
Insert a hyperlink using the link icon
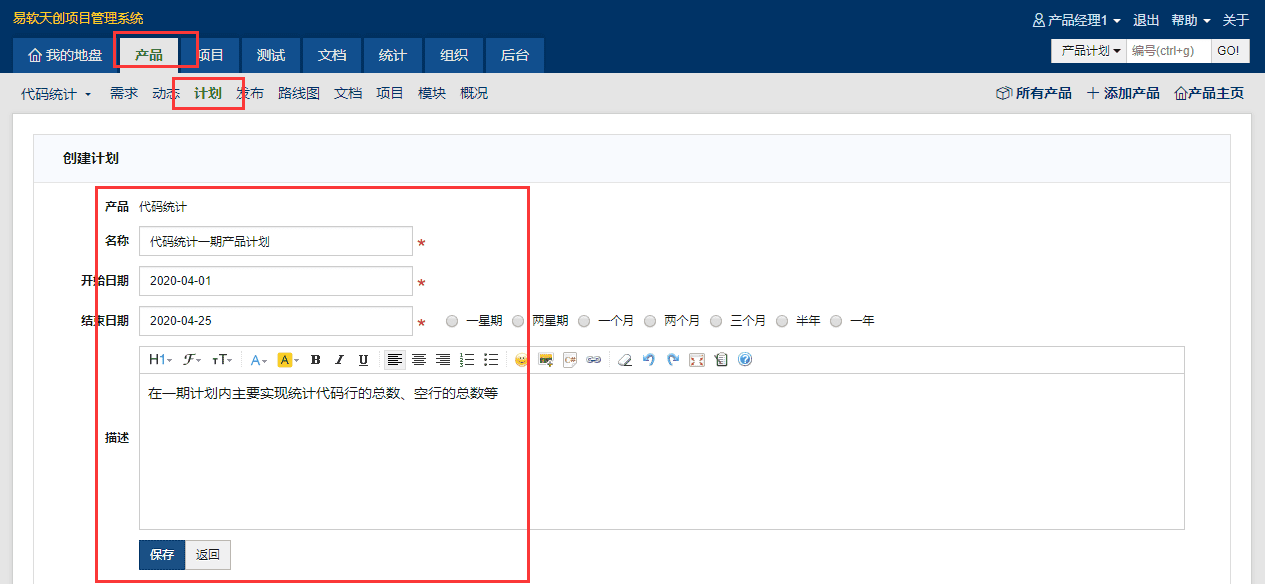point(594,360)
